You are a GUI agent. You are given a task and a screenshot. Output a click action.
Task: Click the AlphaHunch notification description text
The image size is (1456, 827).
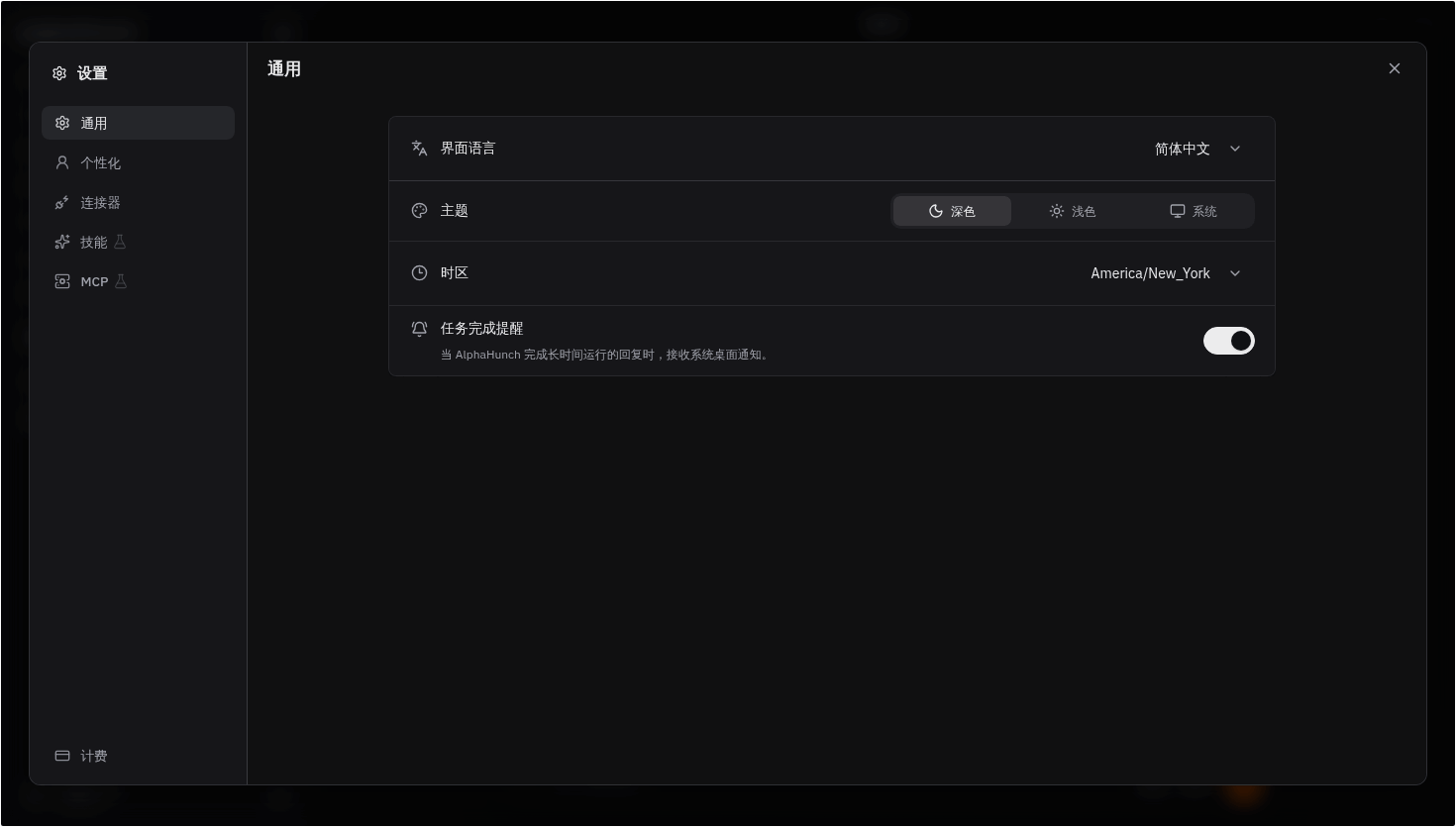[x=605, y=355]
